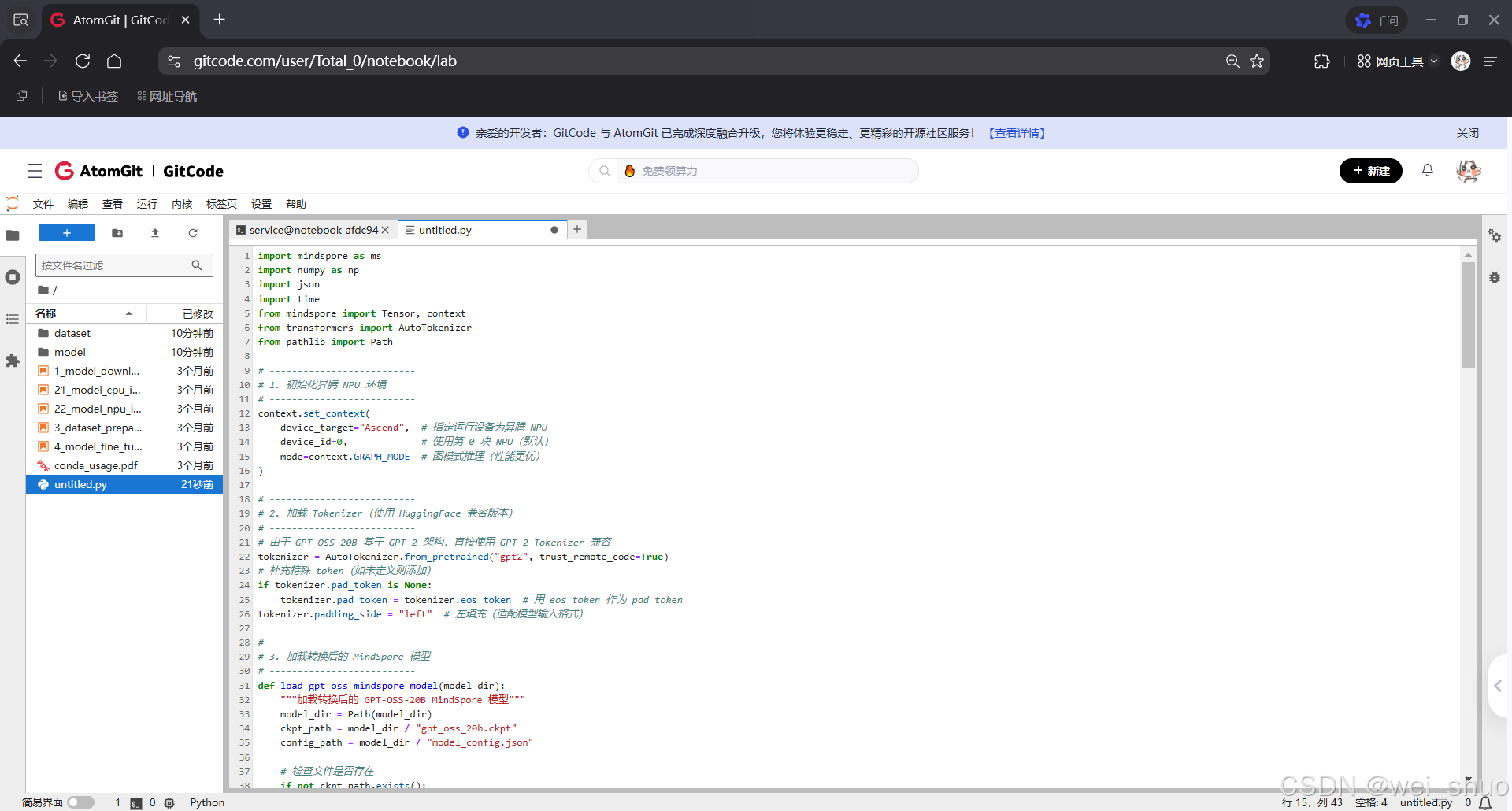Open the model folder

click(x=124, y=352)
